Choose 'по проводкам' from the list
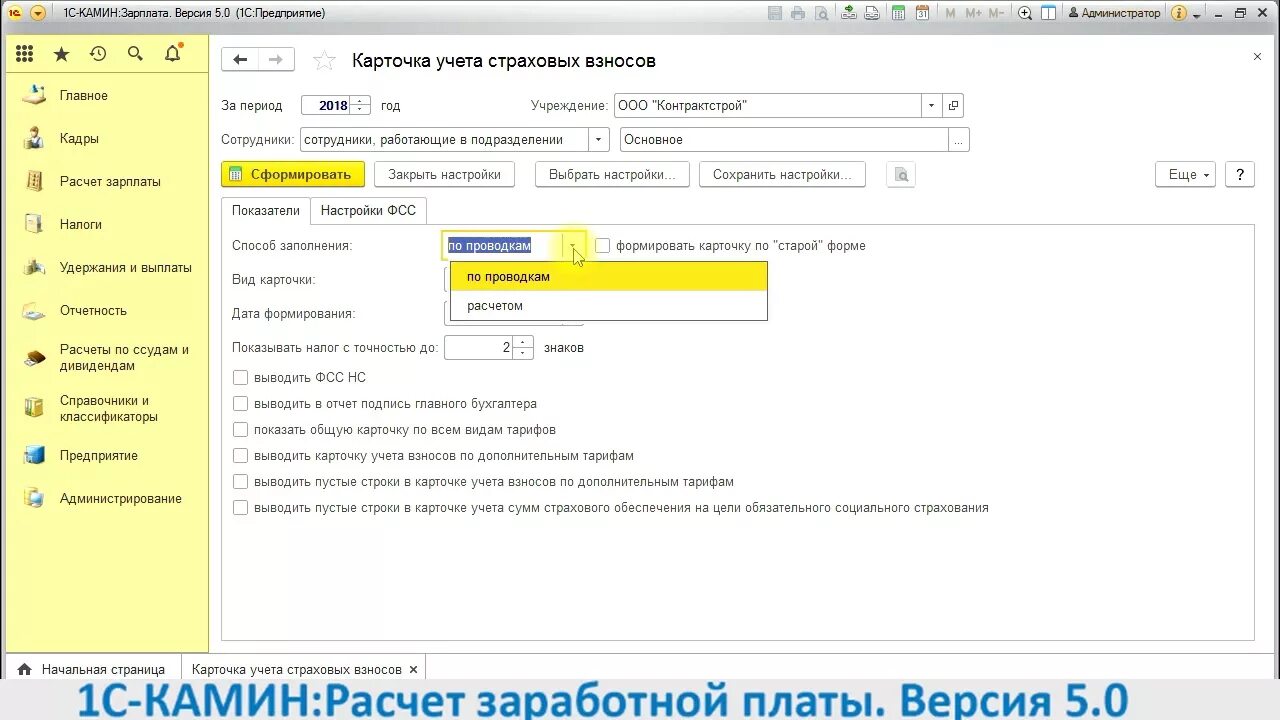This screenshot has width=1280, height=720. (x=608, y=277)
